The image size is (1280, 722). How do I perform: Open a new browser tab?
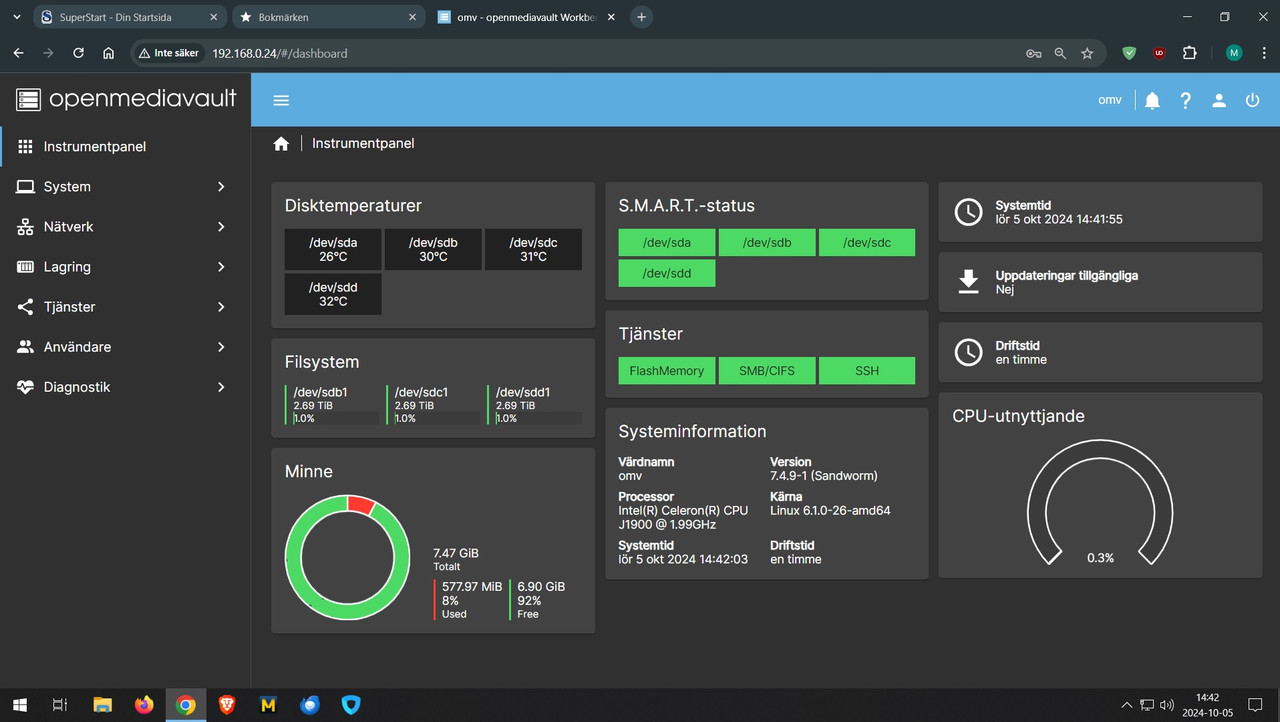pyautogui.click(x=642, y=17)
